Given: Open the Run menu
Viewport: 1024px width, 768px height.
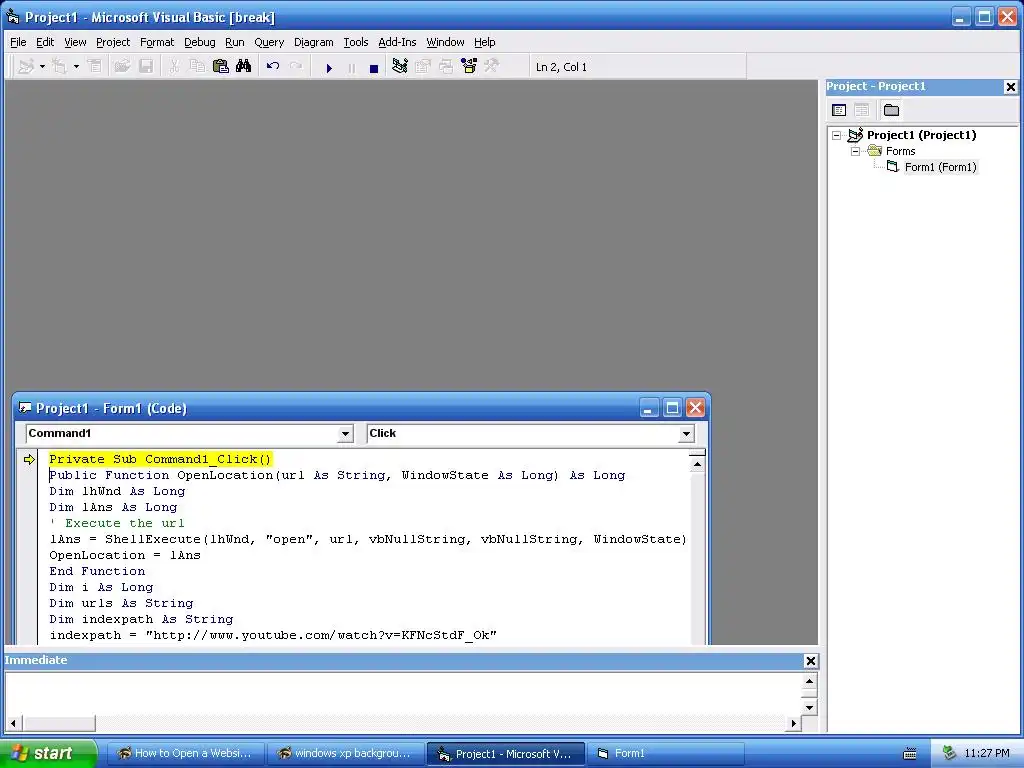Looking at the screenshot, I should point(234,42).
